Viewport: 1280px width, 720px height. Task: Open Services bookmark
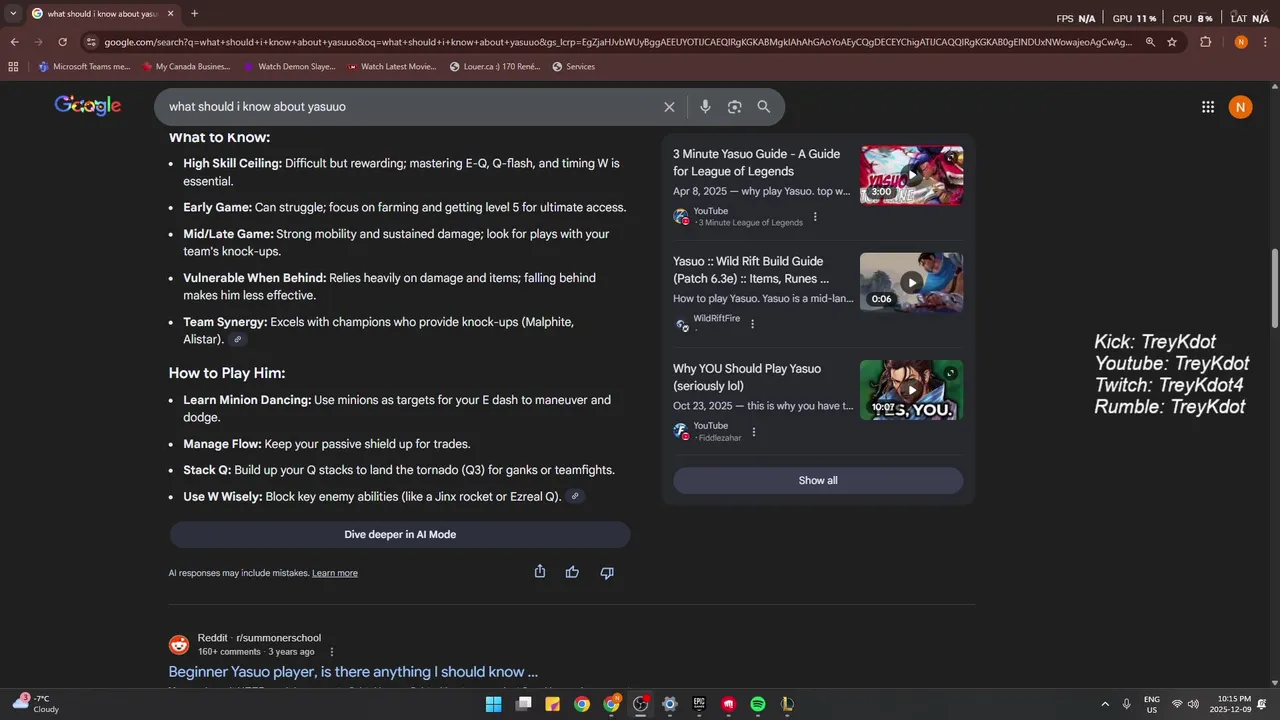point(573,67)
